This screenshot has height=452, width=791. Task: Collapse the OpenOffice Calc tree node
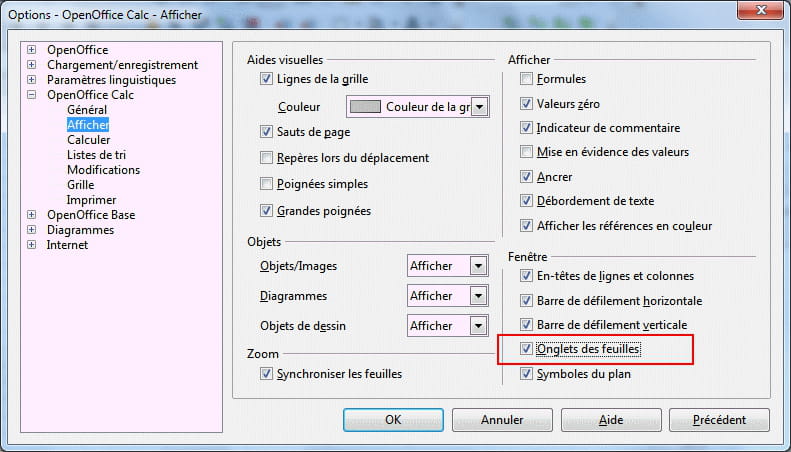(32, 95)
